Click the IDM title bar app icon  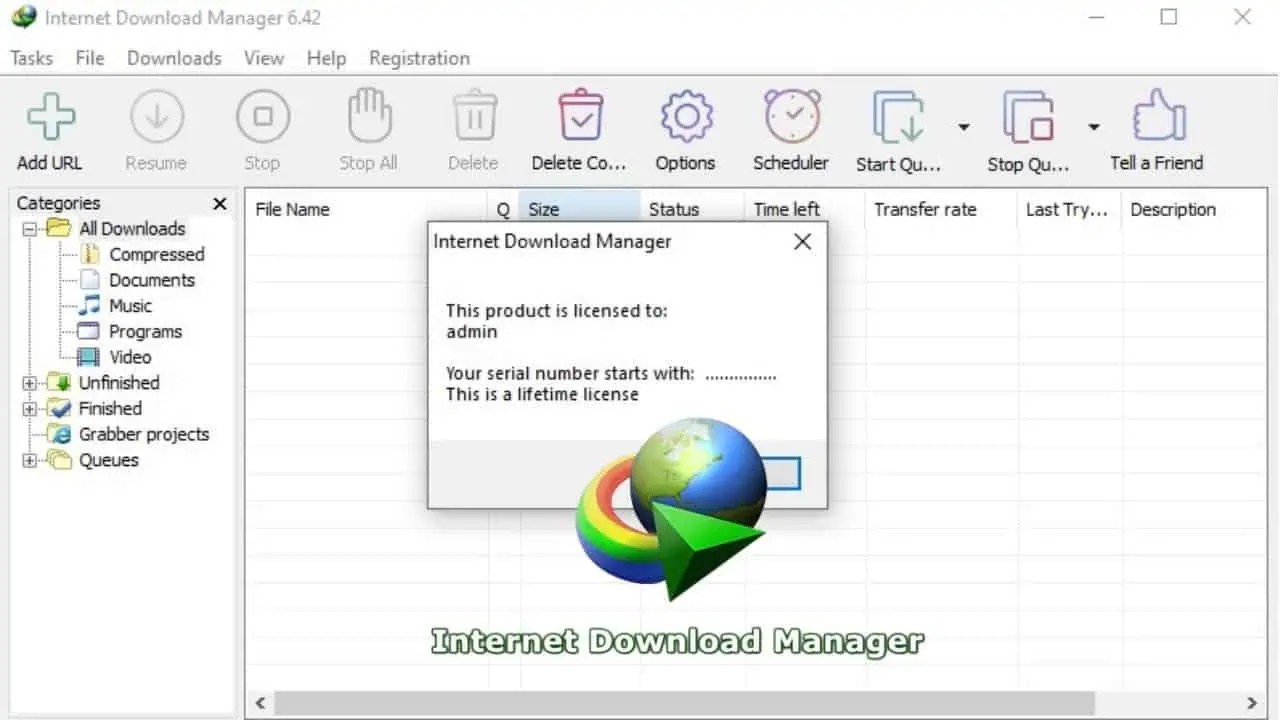pyautogui.click(x=23, y=18)
